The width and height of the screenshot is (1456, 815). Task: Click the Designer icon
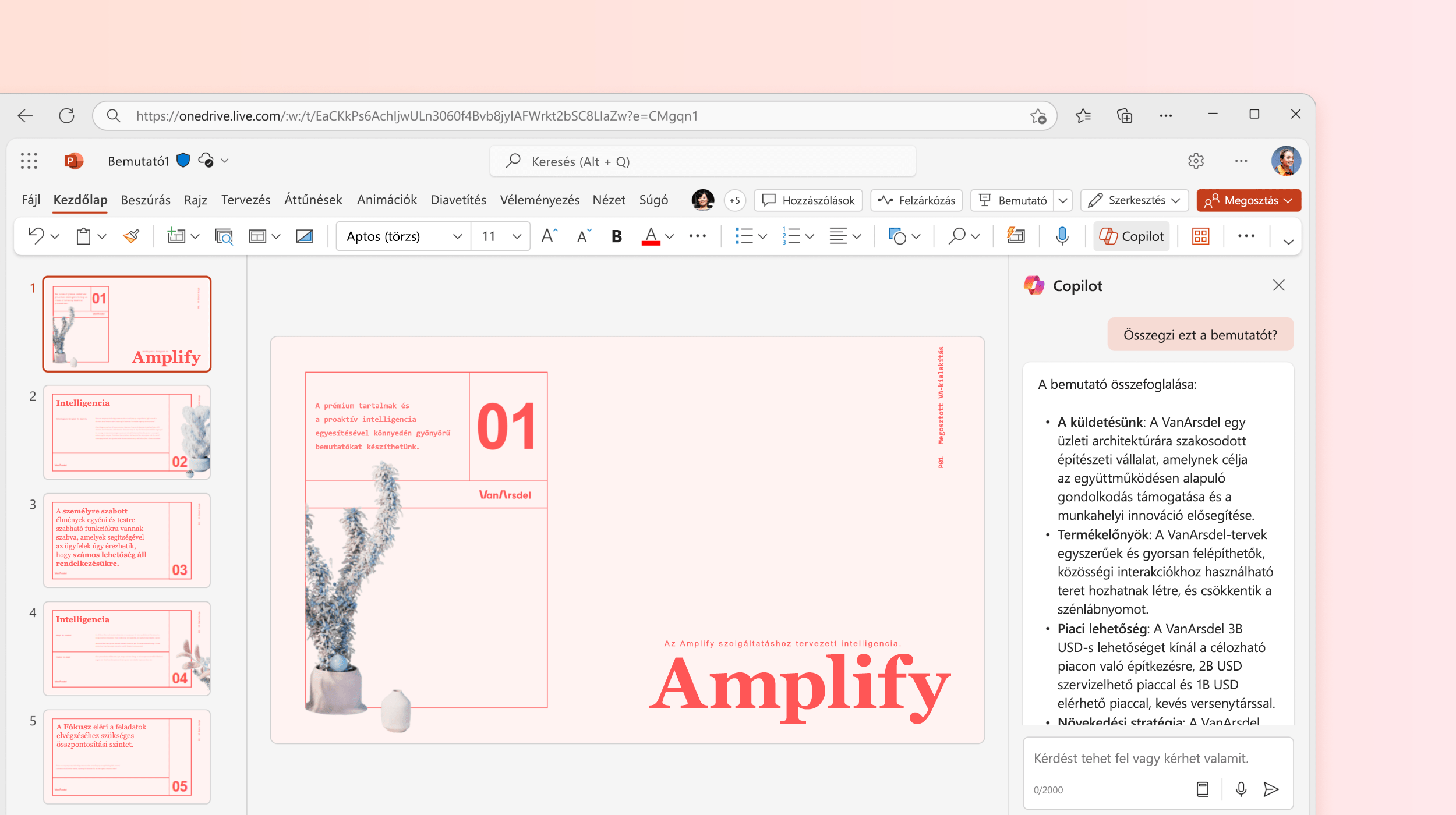point(1016,235)
